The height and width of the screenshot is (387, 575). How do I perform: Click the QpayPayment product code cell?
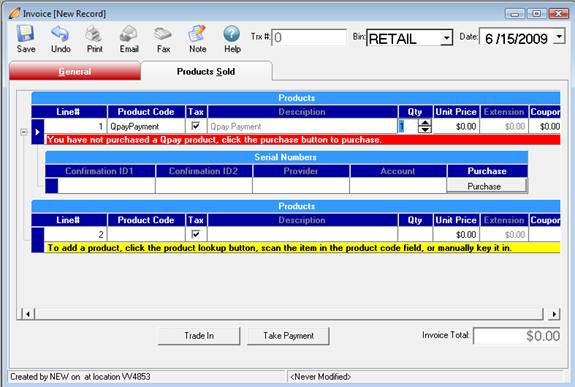pos(146,126)
